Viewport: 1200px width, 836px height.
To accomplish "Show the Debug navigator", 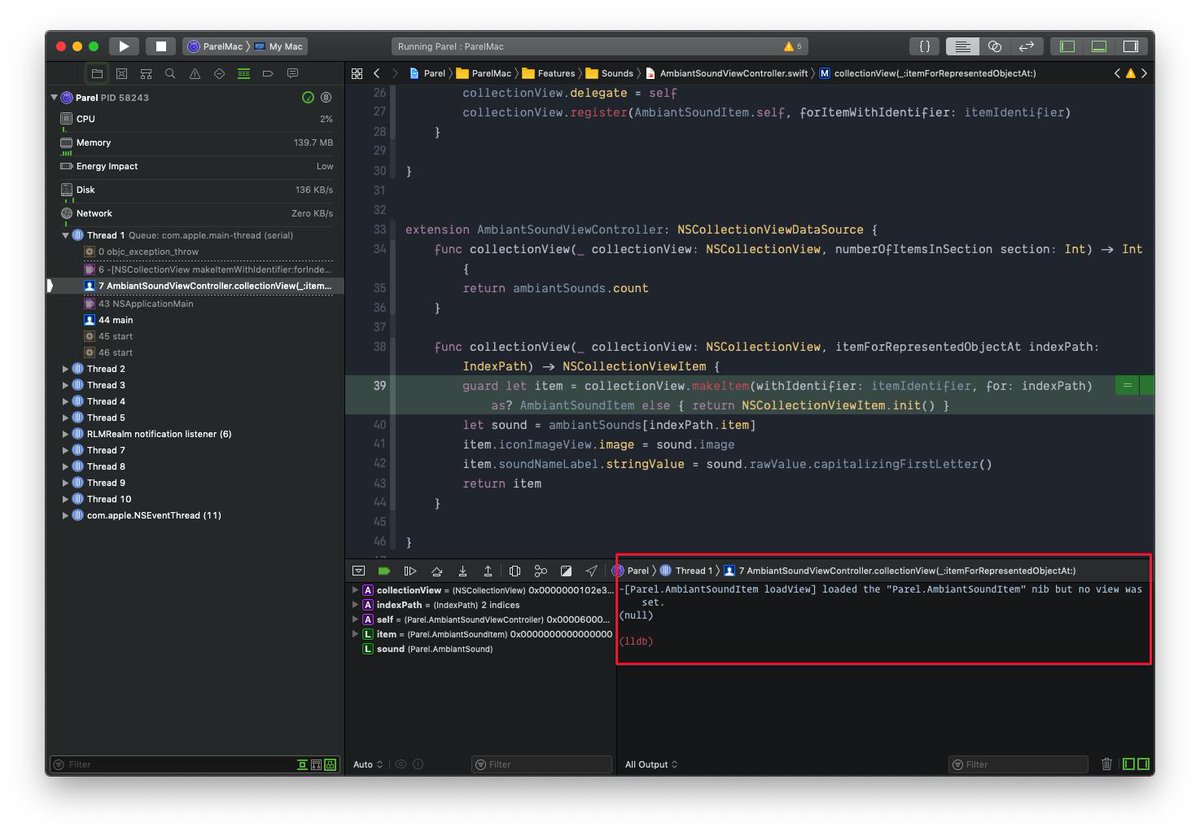I will (244, 73).
